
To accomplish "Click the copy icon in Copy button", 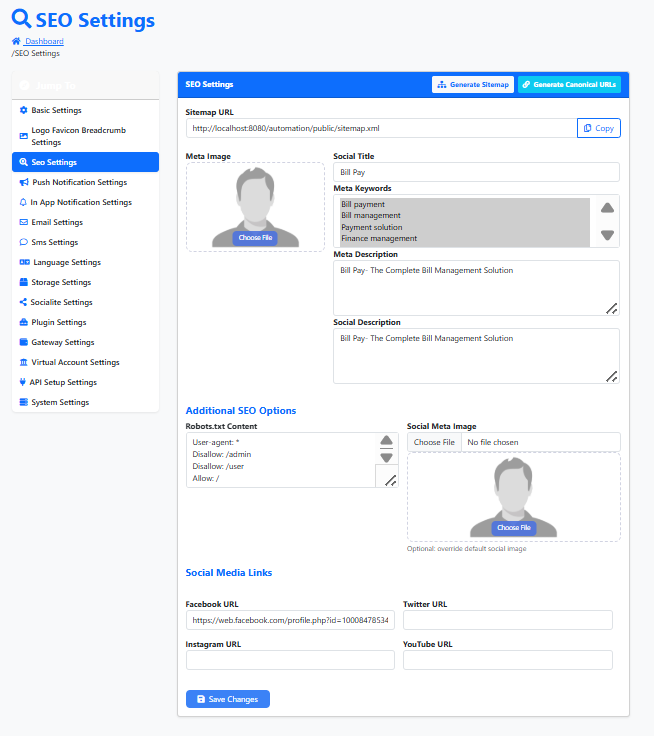I will pyautogui.click(x=587, y=128).
